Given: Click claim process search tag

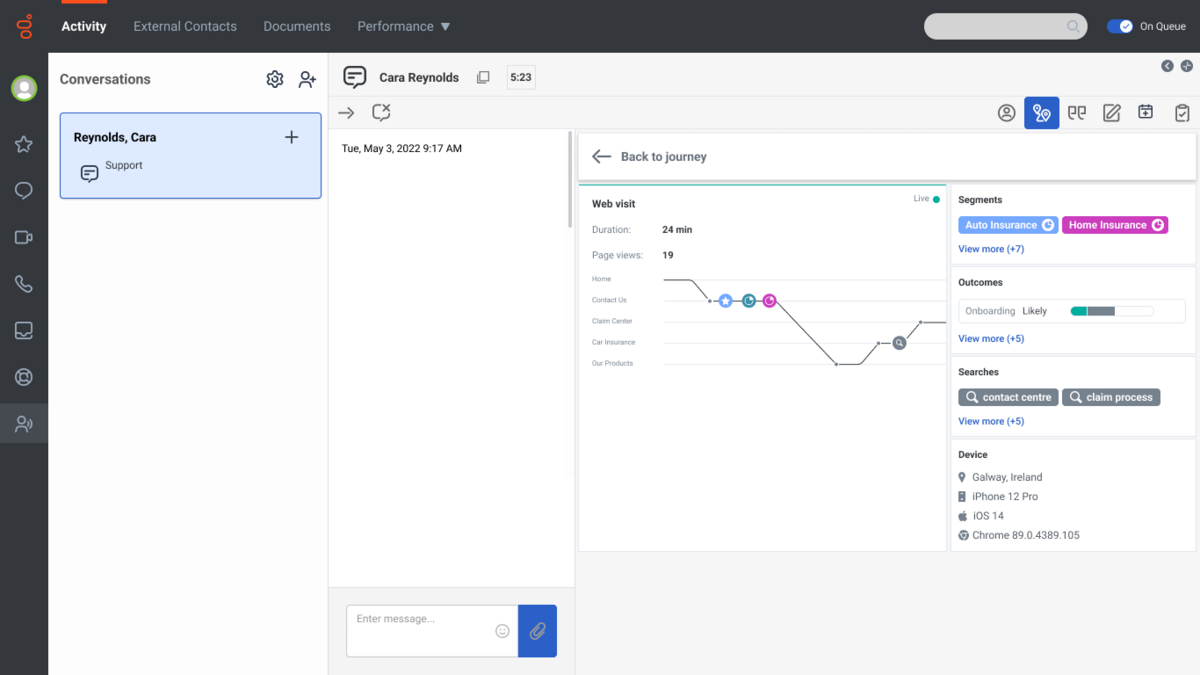Looking at the screenshot, I should click(1111, 397).
